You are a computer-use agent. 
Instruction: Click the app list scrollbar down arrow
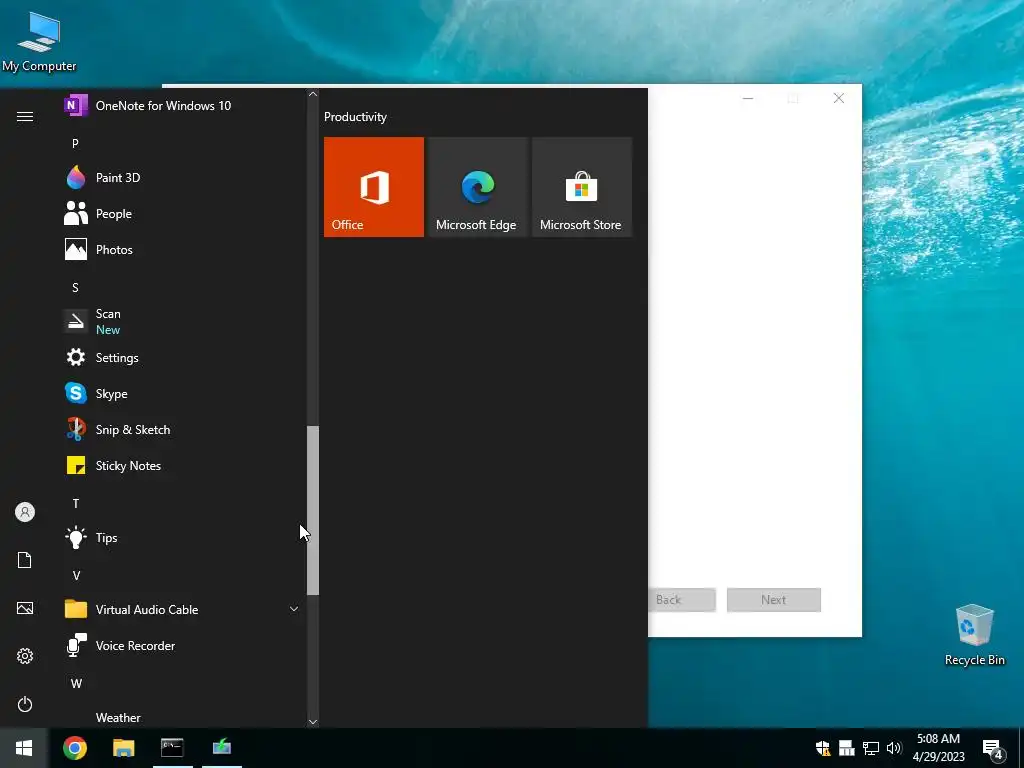click(x=313, y=722)
